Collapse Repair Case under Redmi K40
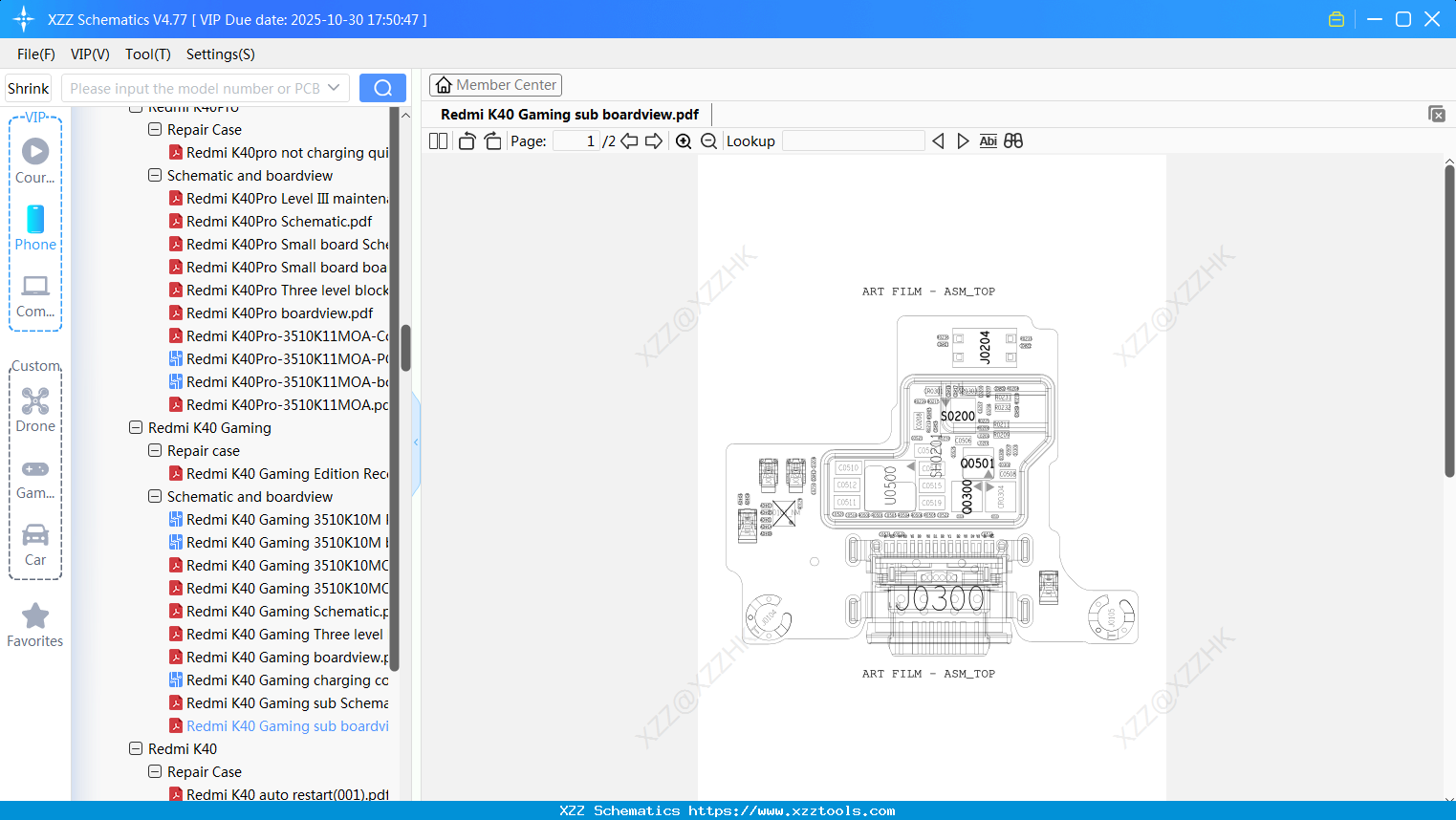The width and height of the screenshot is (1456, 820). pyautogui.click(x=155, y=771)
